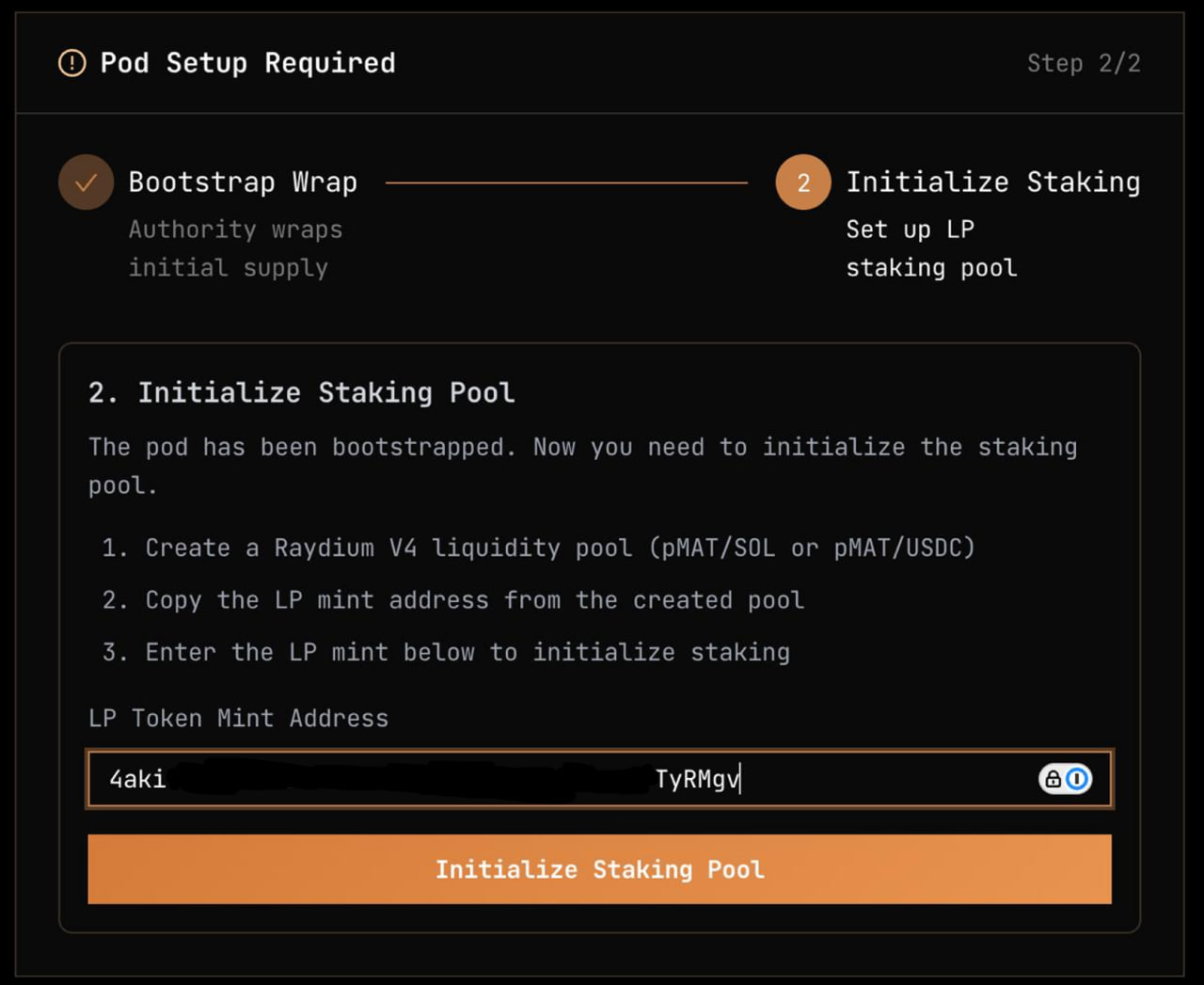The height and width of the screenshot is (985, 1204).
Task: Click the Initialize Staking Pool button
Action: [x=599, y=869]
